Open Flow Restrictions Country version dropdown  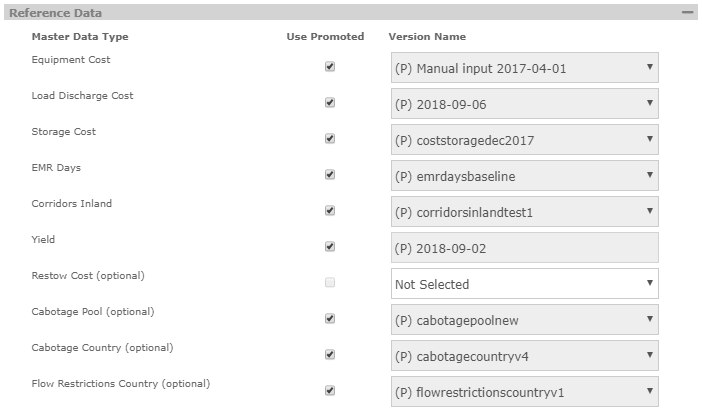click(524, 392)
